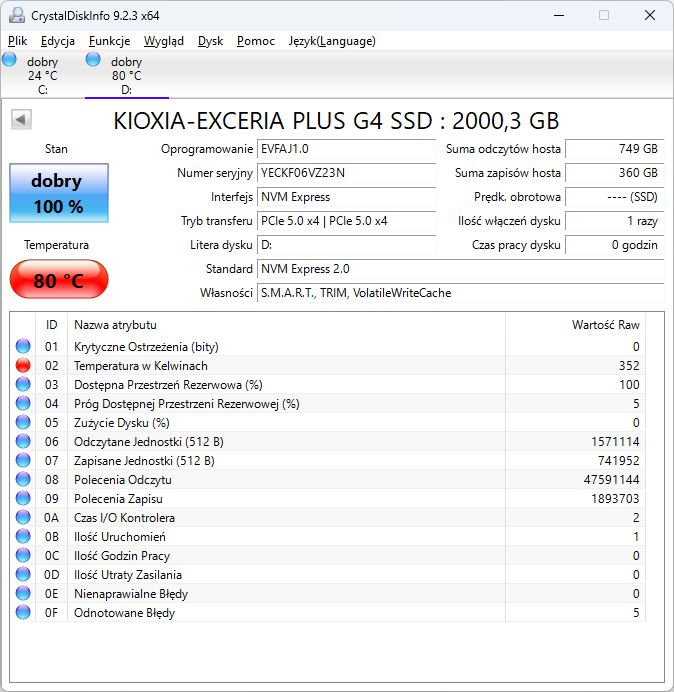The height and width of the screenshot is (692, 674).
Task: Open the Plik menu
Action: [18, 41]
